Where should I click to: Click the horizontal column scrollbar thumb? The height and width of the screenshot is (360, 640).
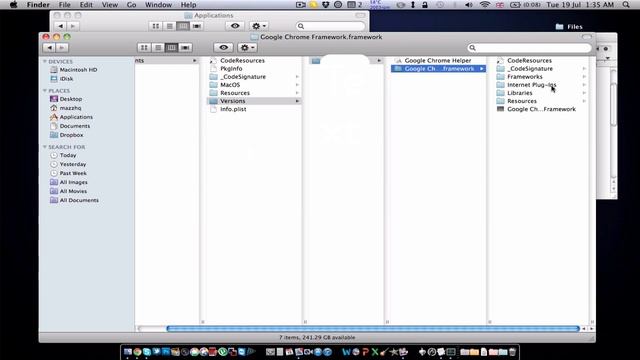click(373, 329)
